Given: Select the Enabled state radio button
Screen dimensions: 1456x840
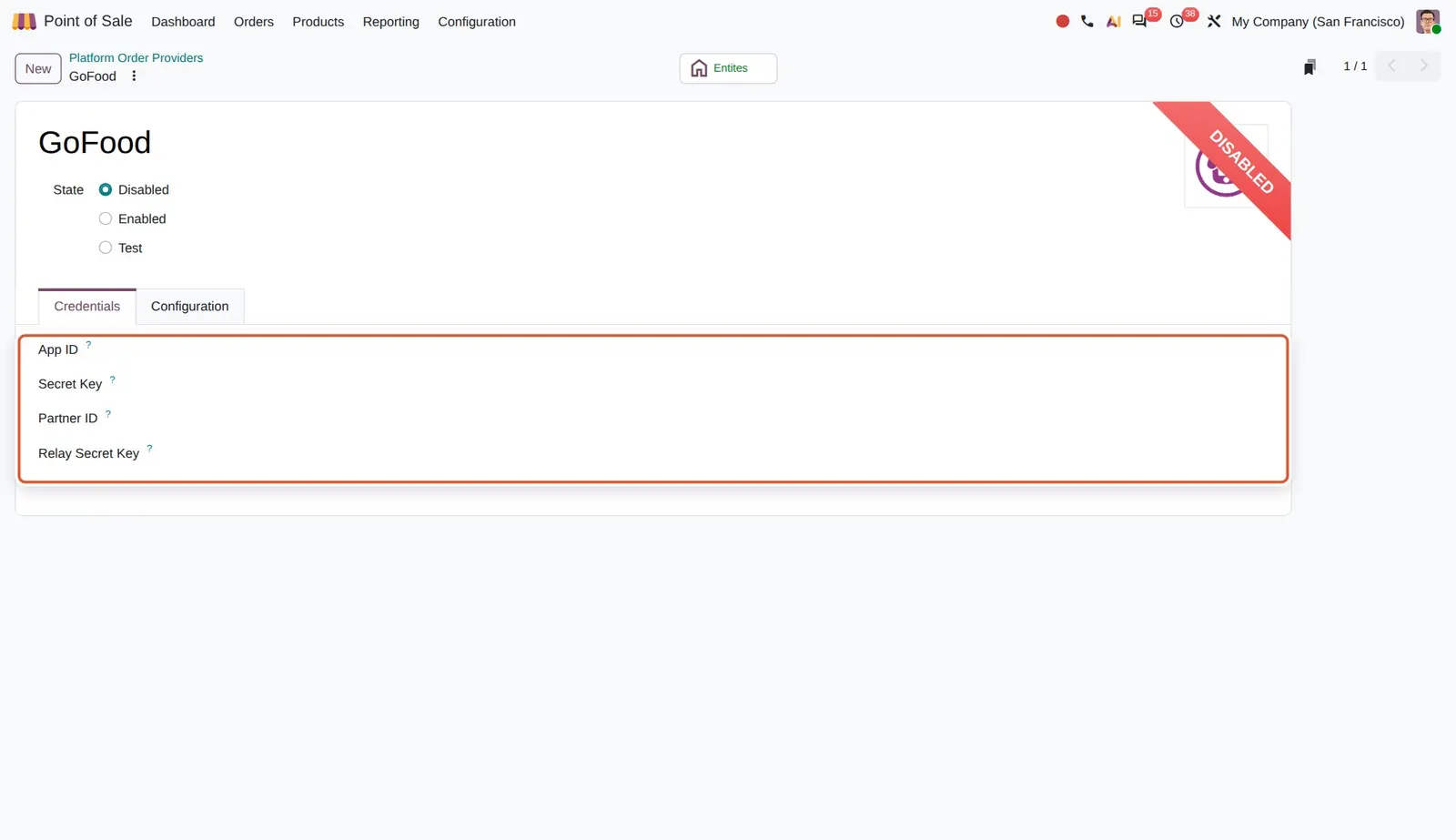Looking at the screenshot, I should pyautogui.click(x=106, y=218).
